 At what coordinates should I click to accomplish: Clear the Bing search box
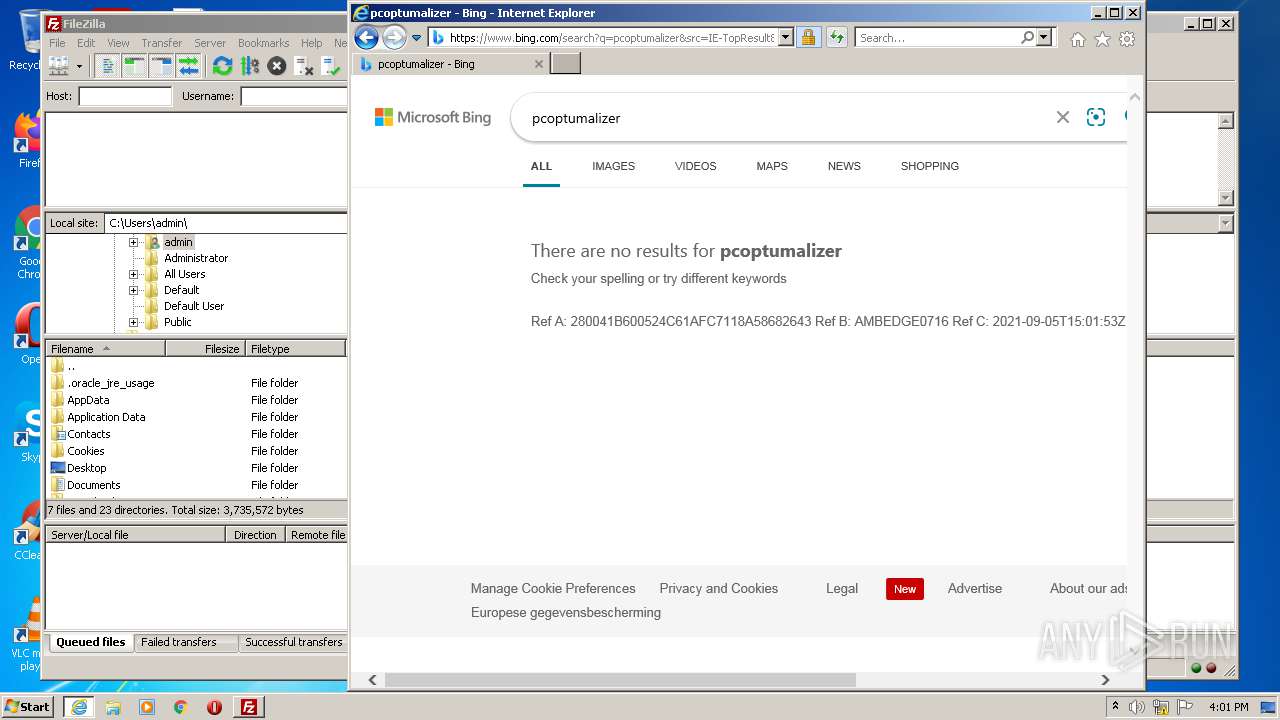click(1063, 117)
